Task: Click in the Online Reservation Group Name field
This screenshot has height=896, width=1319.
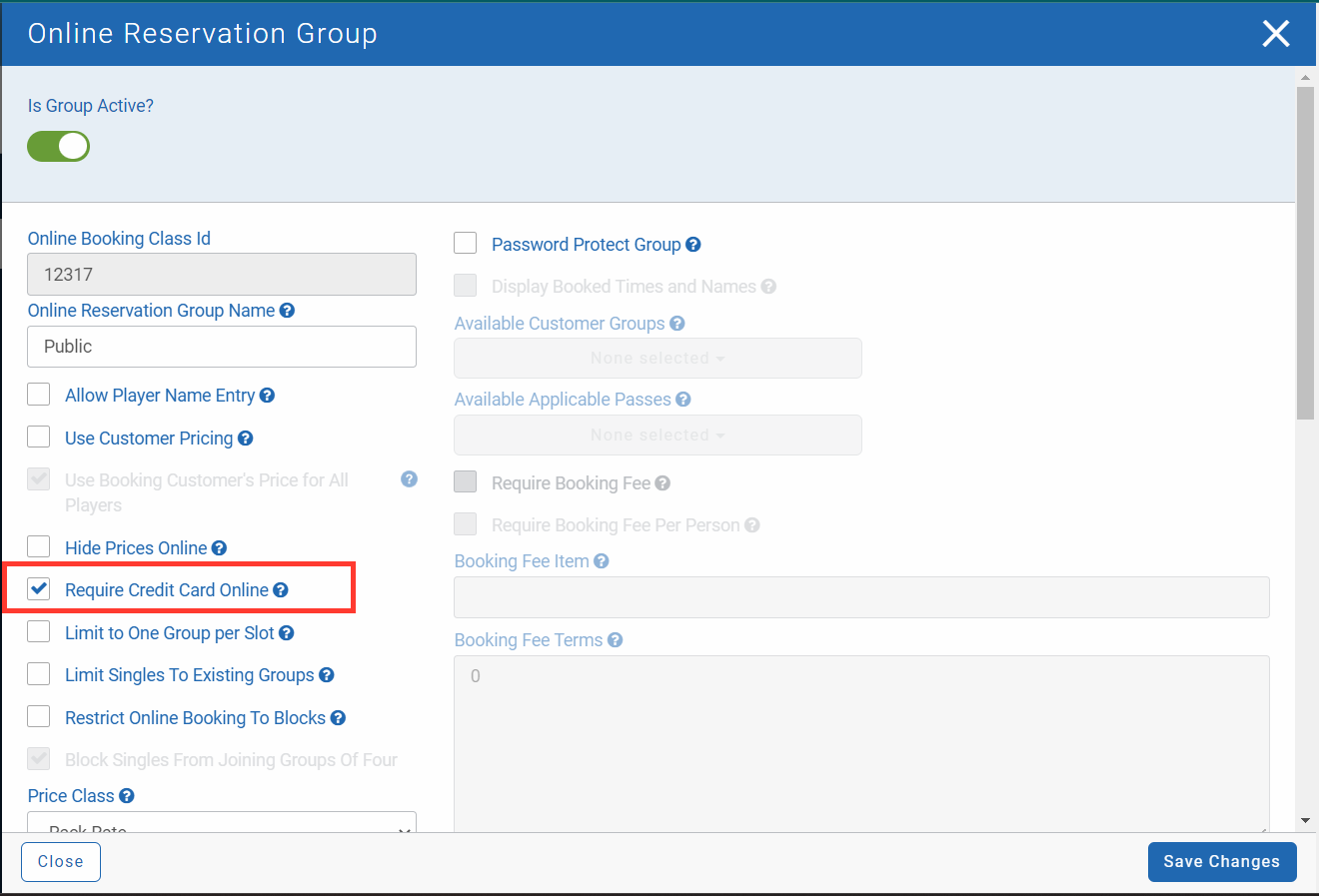Action: (221, 347)
